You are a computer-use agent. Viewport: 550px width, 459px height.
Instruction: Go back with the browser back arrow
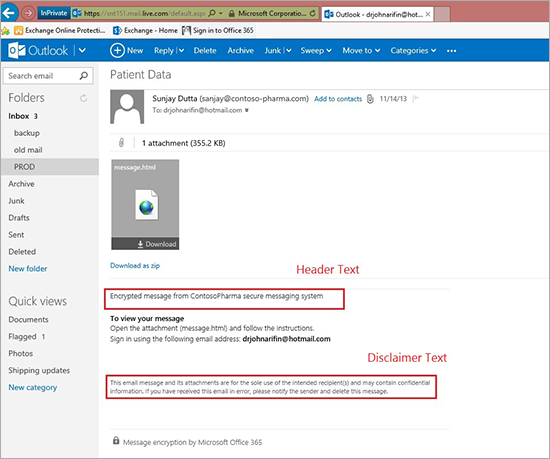[x=9, y=13]
